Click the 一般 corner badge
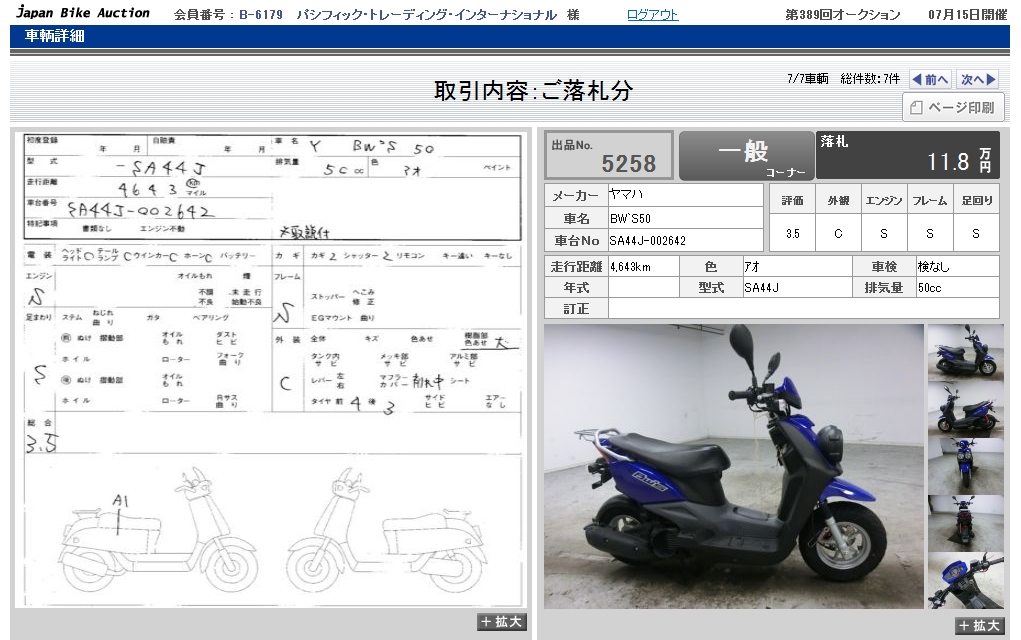This screenshot has width=1021, height=640. tap(746, 155)
